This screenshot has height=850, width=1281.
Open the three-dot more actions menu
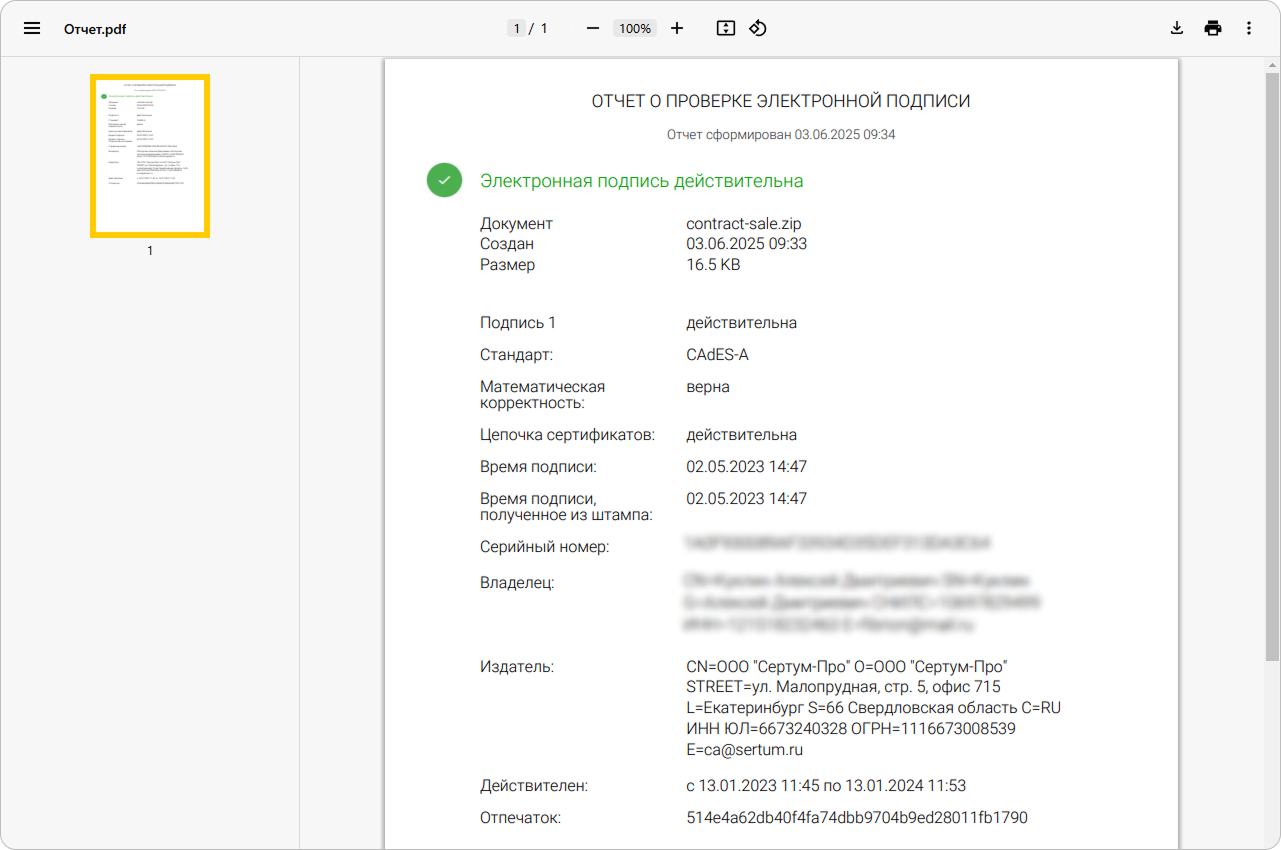[1249, 28]
